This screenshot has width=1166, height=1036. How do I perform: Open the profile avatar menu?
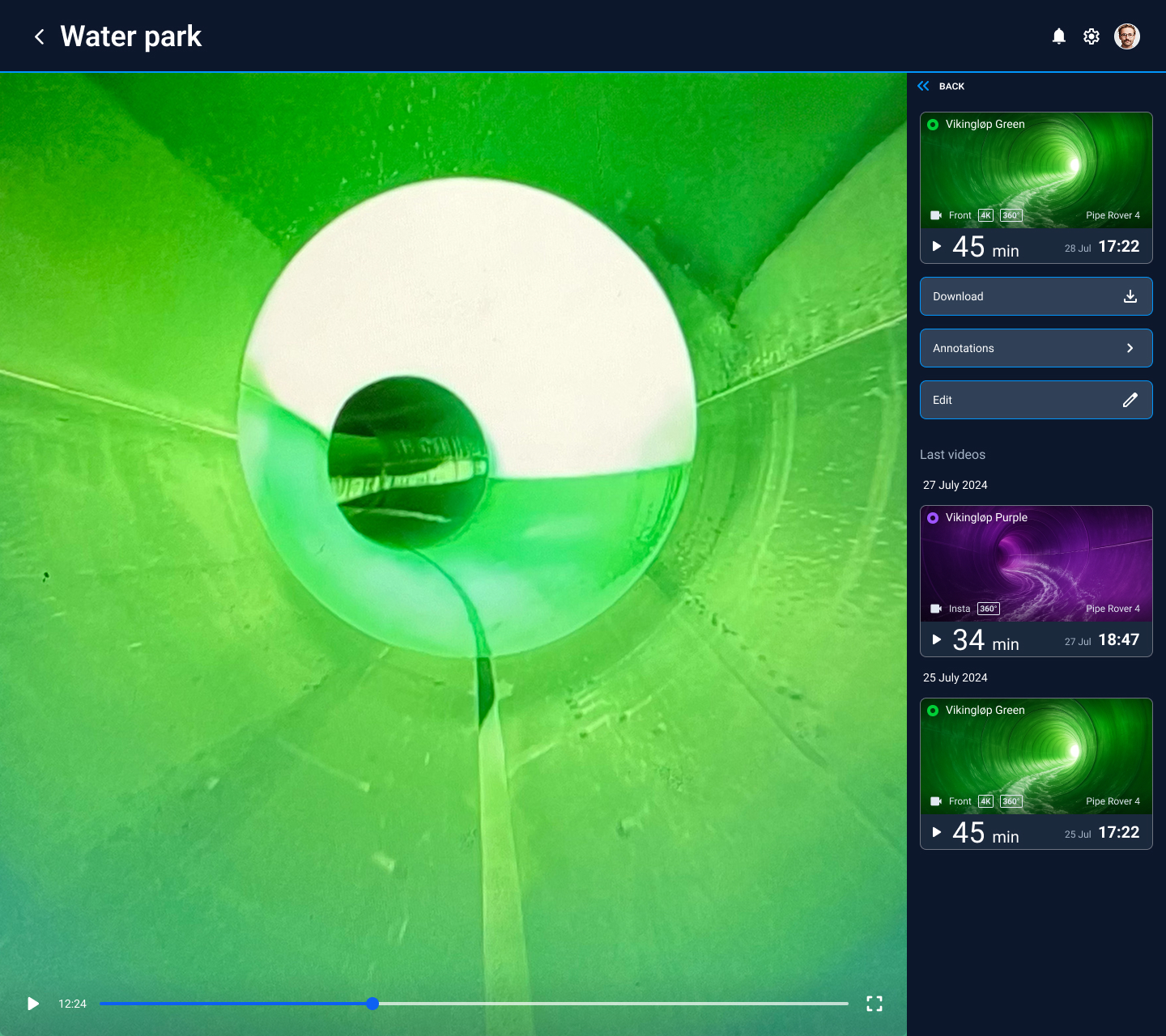point(1126,36)
